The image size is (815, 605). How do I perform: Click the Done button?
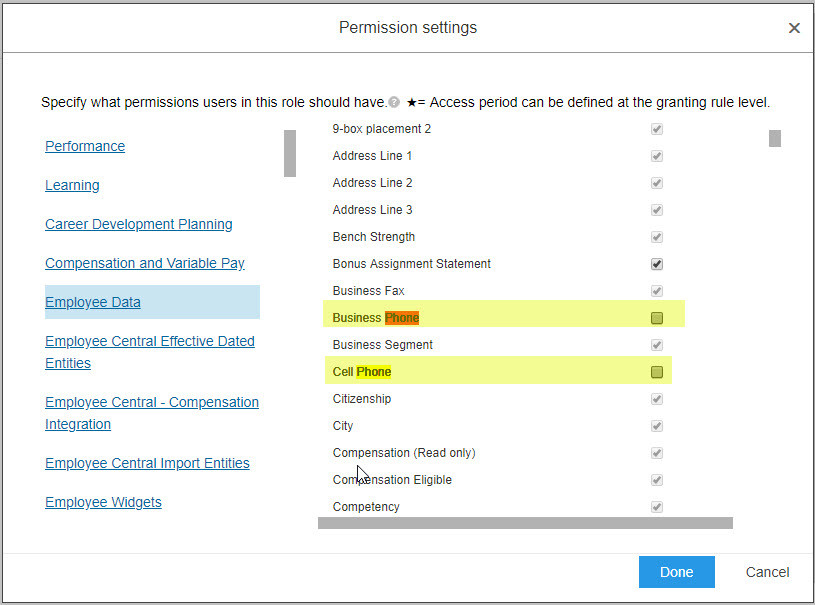676,572
